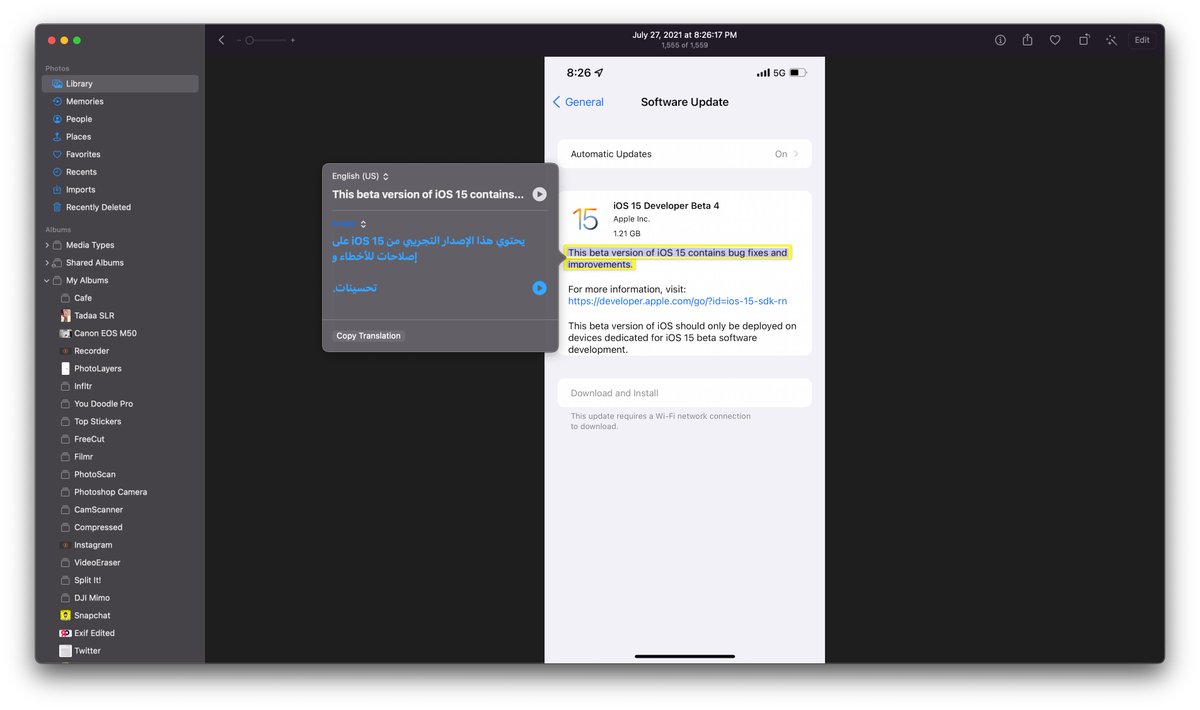Open the Share menu in toolbar

pos(1028,40)
